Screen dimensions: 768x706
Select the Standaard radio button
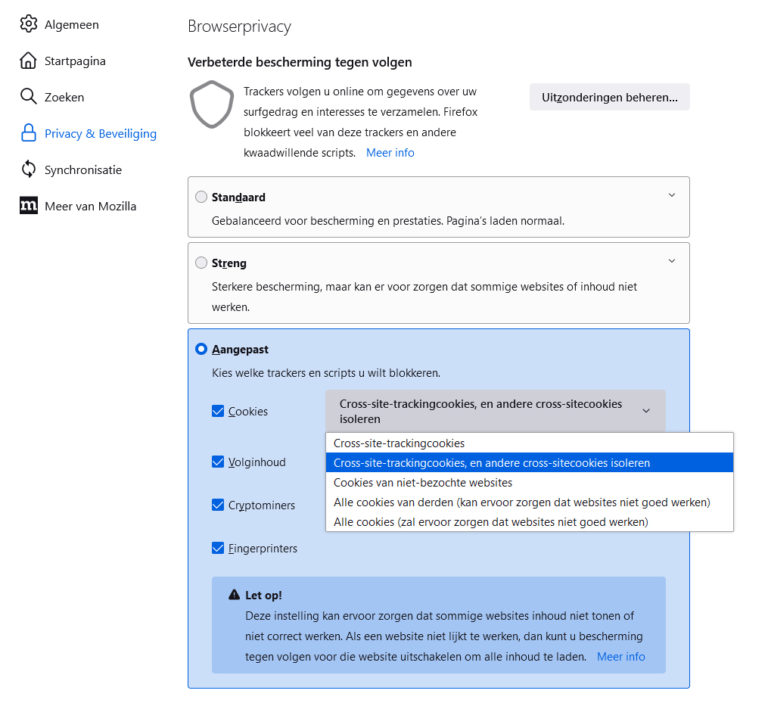[x=202, y=197]
